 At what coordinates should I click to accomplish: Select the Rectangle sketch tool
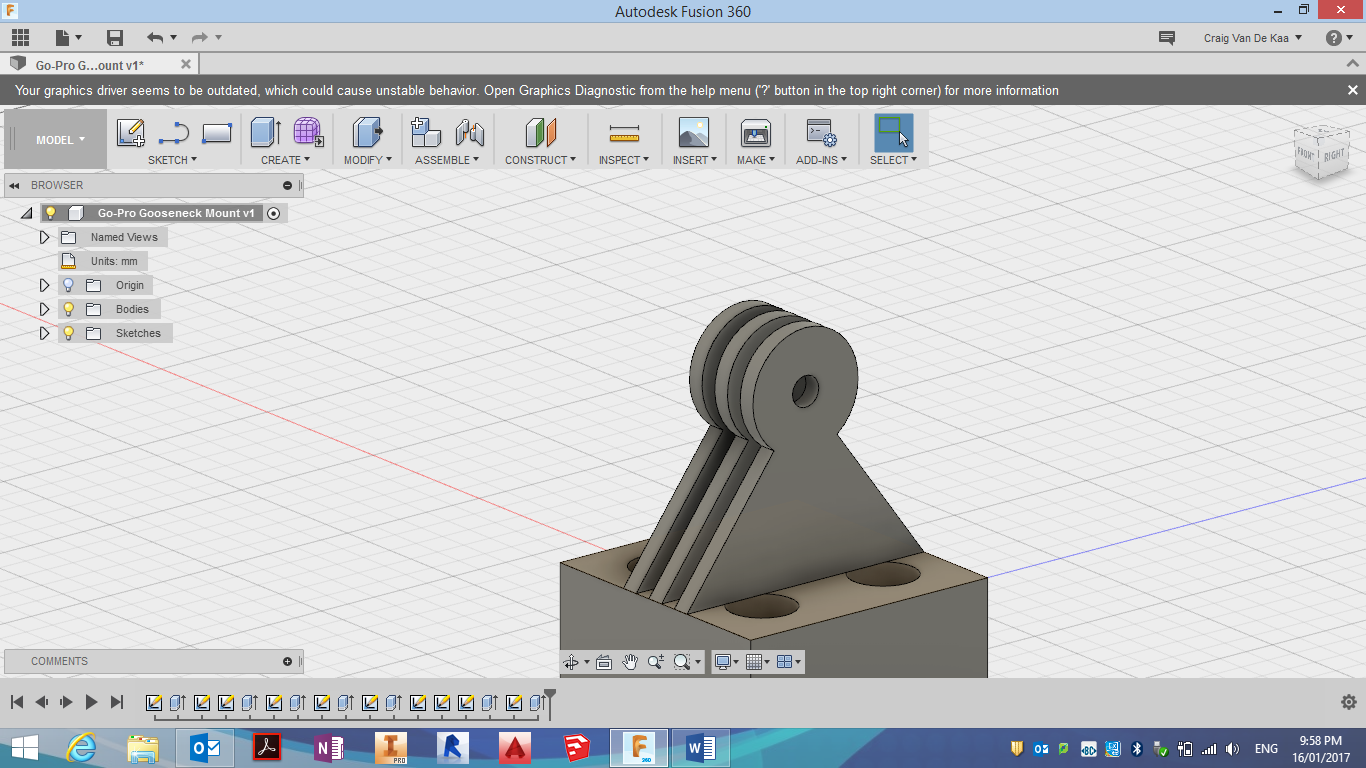[217, 133]
